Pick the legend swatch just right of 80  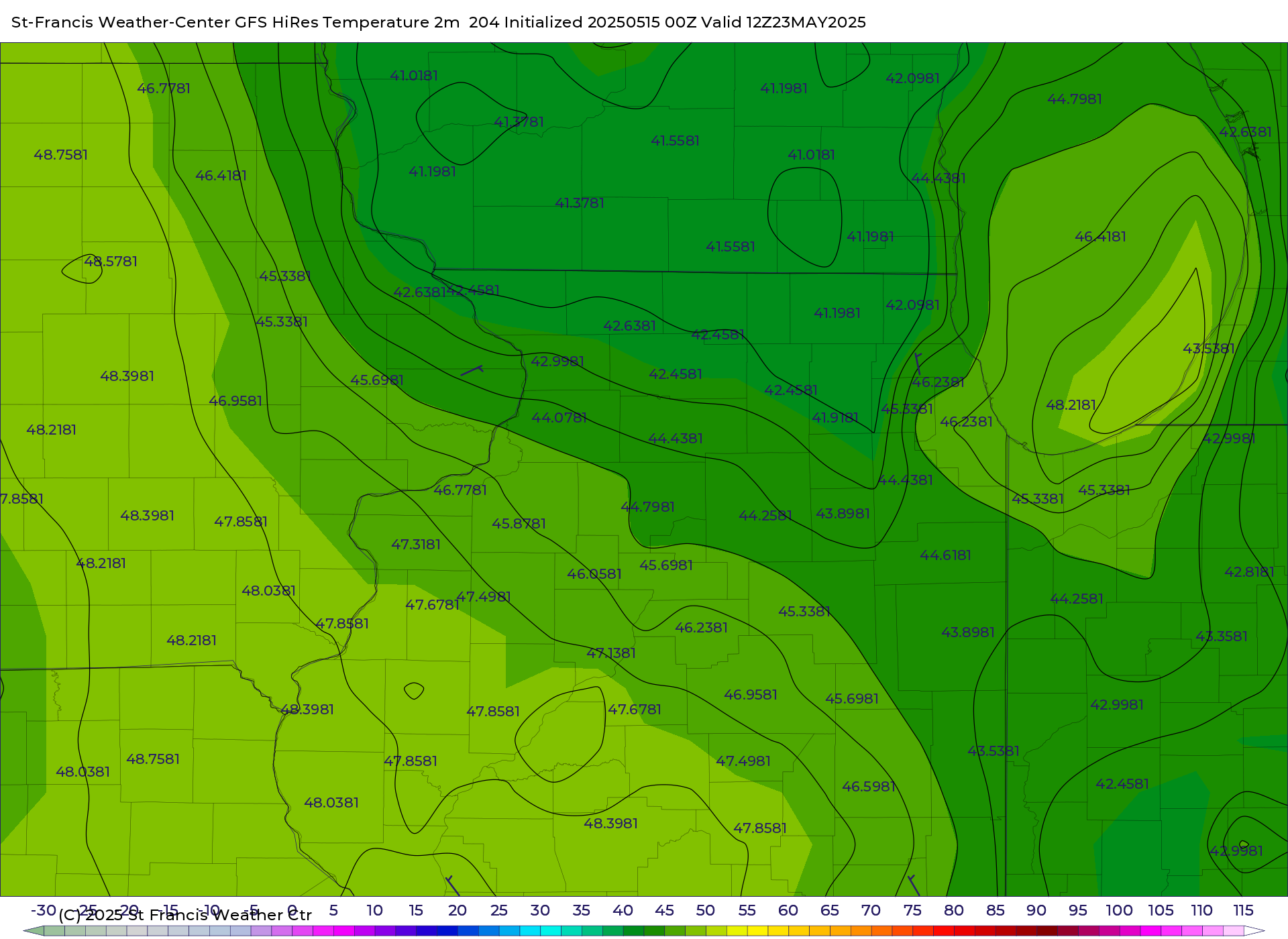point(965,931)
